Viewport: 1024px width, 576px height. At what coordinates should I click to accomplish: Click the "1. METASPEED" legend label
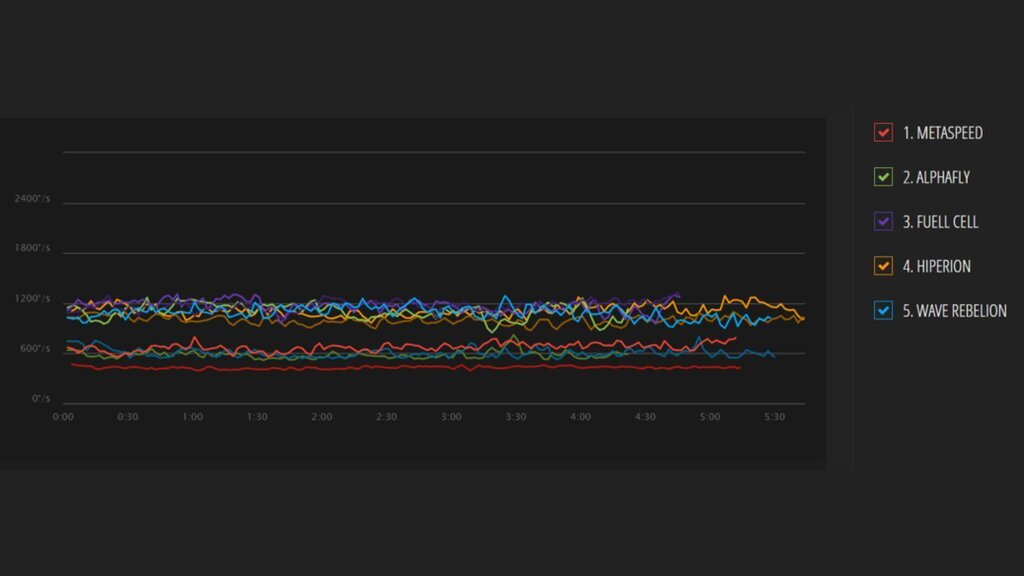point(942,133)
